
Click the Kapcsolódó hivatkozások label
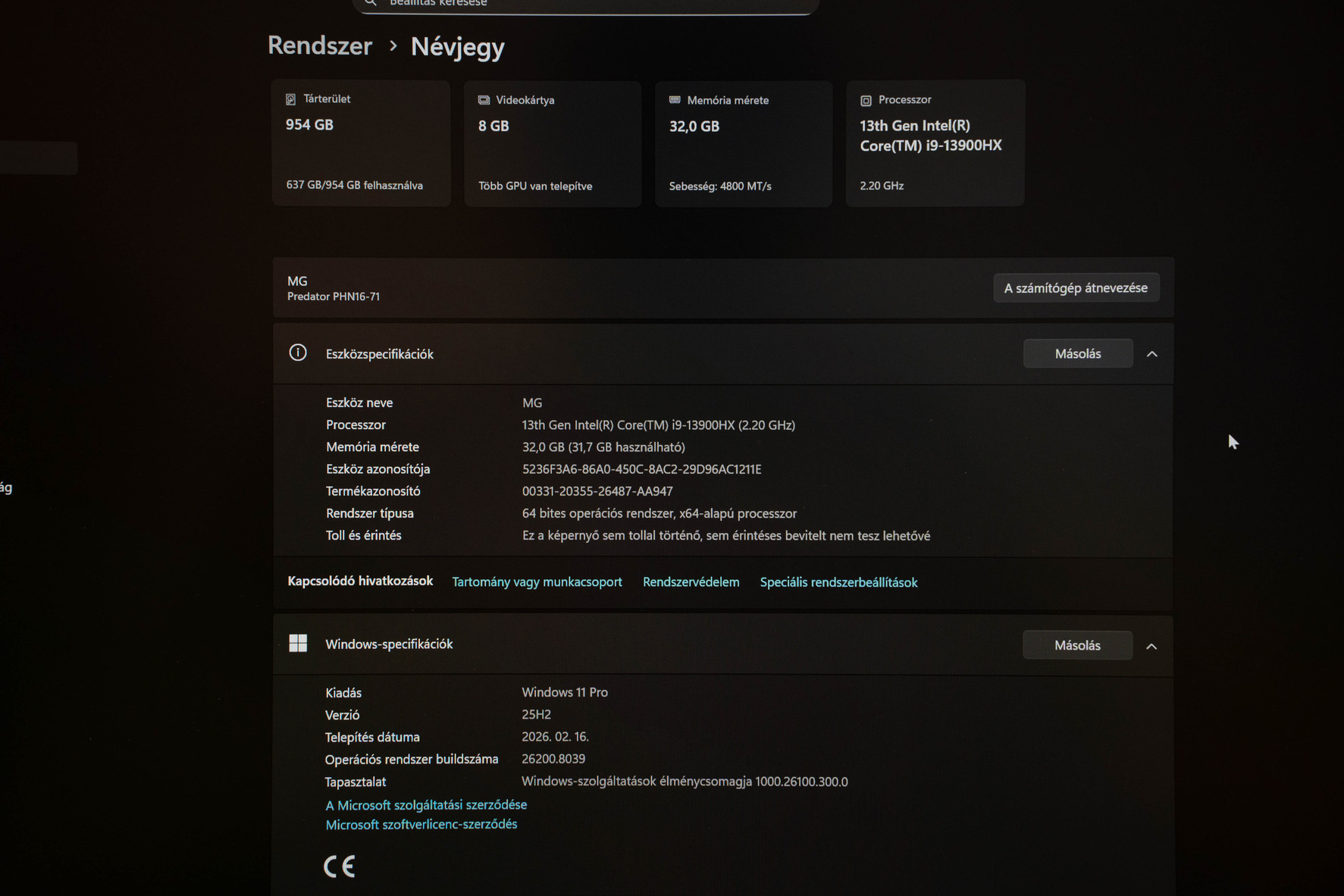click(x=360, y=581)
